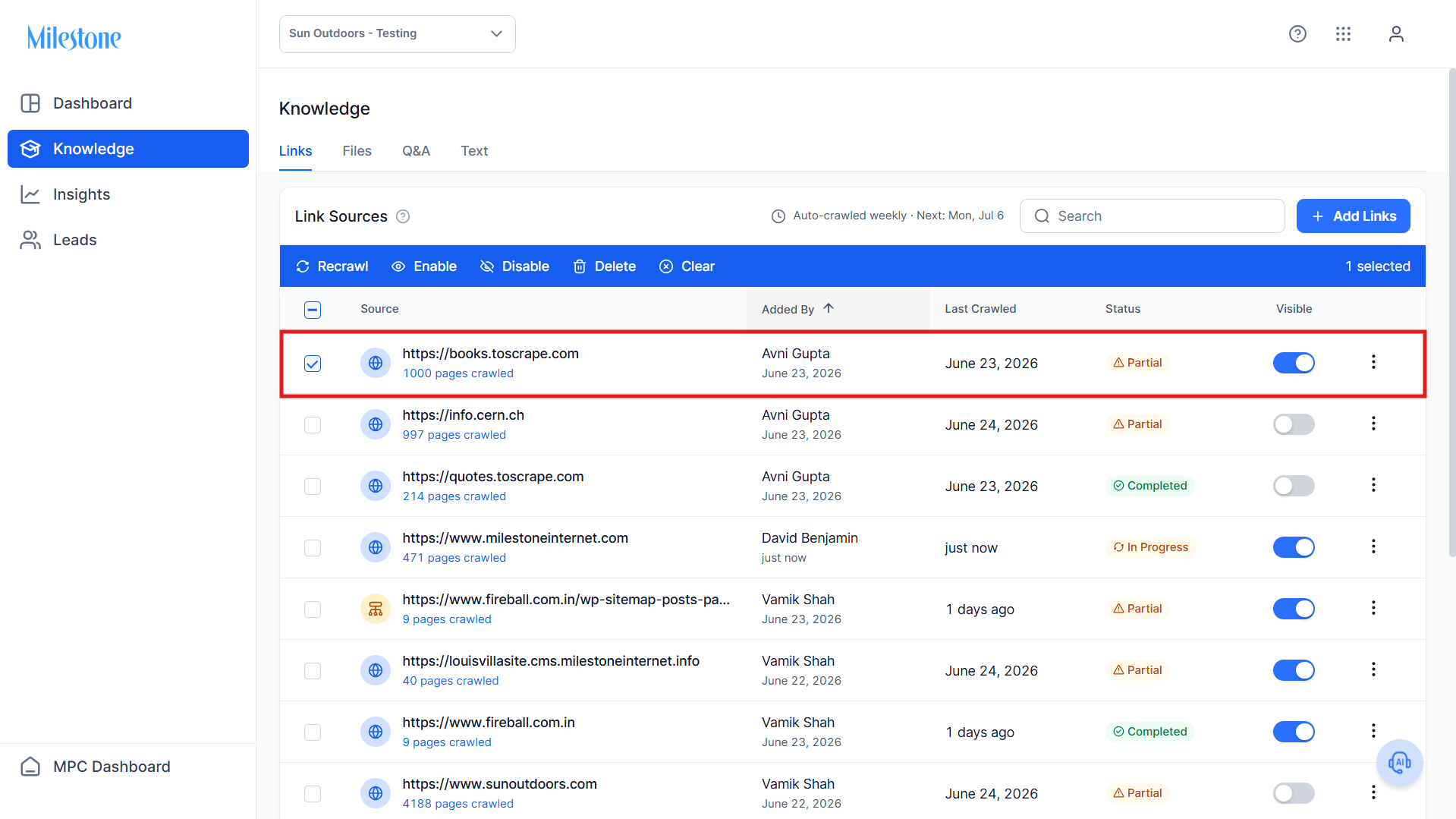Click globe icon for www.sunoutdoors.com
This screenshot has height=819, width=1456.
point(376,793)
